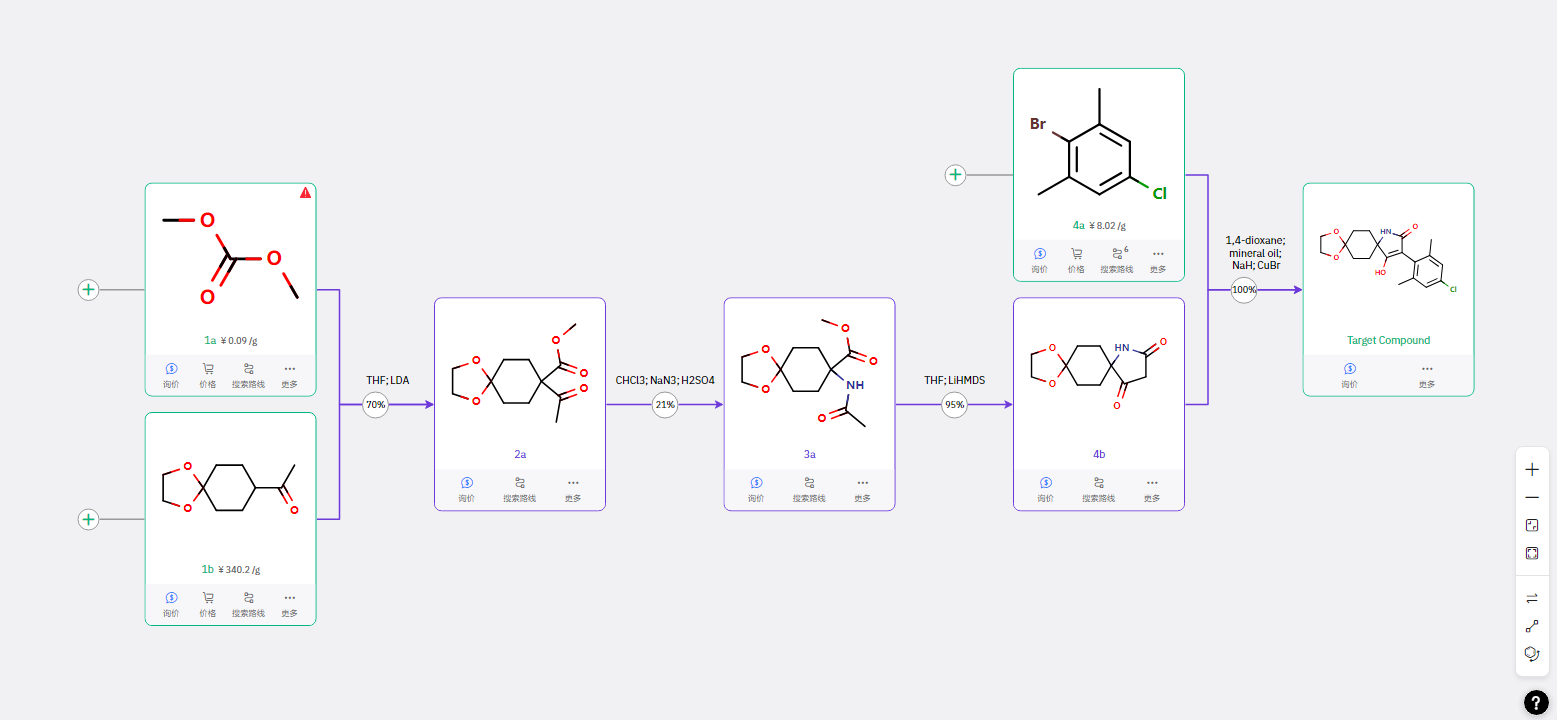Viewport: 1557px width, 720px height.
Task: Click the Target Compound structure image
Action: pos(1388,257)
